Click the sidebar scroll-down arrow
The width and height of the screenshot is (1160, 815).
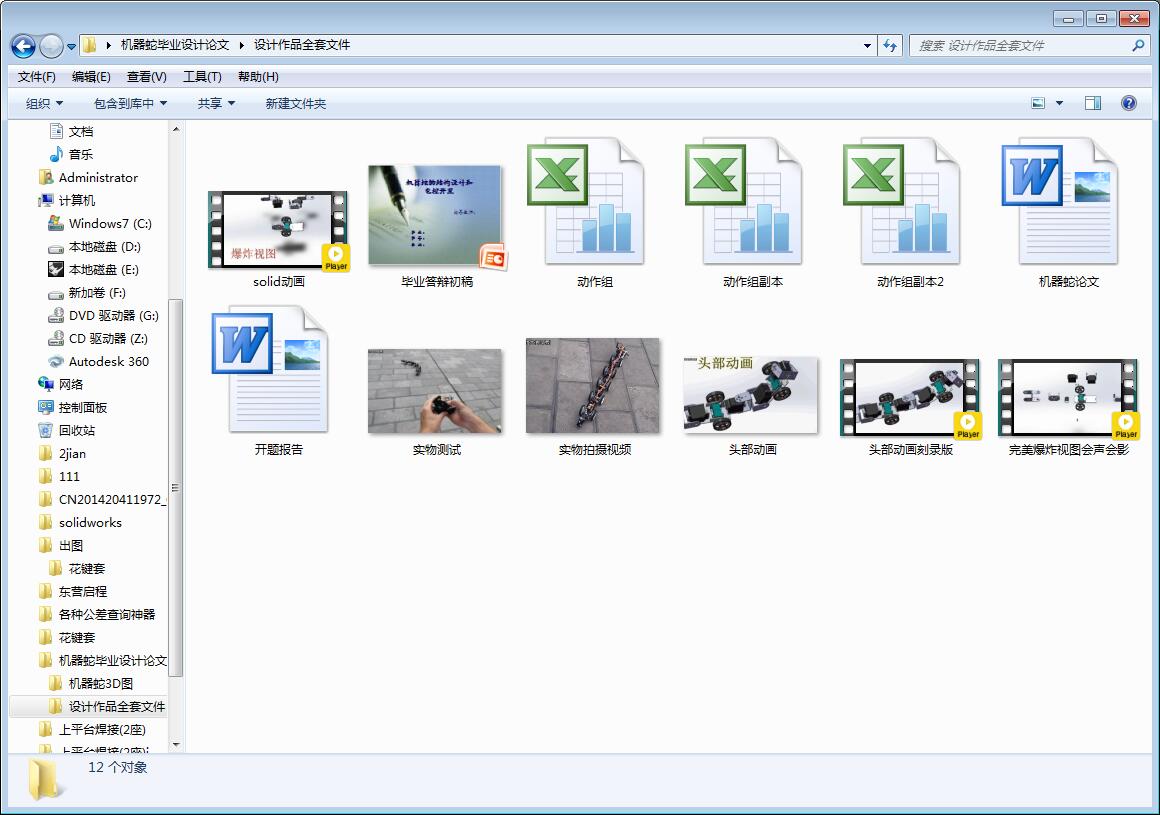tap(175, 745)
